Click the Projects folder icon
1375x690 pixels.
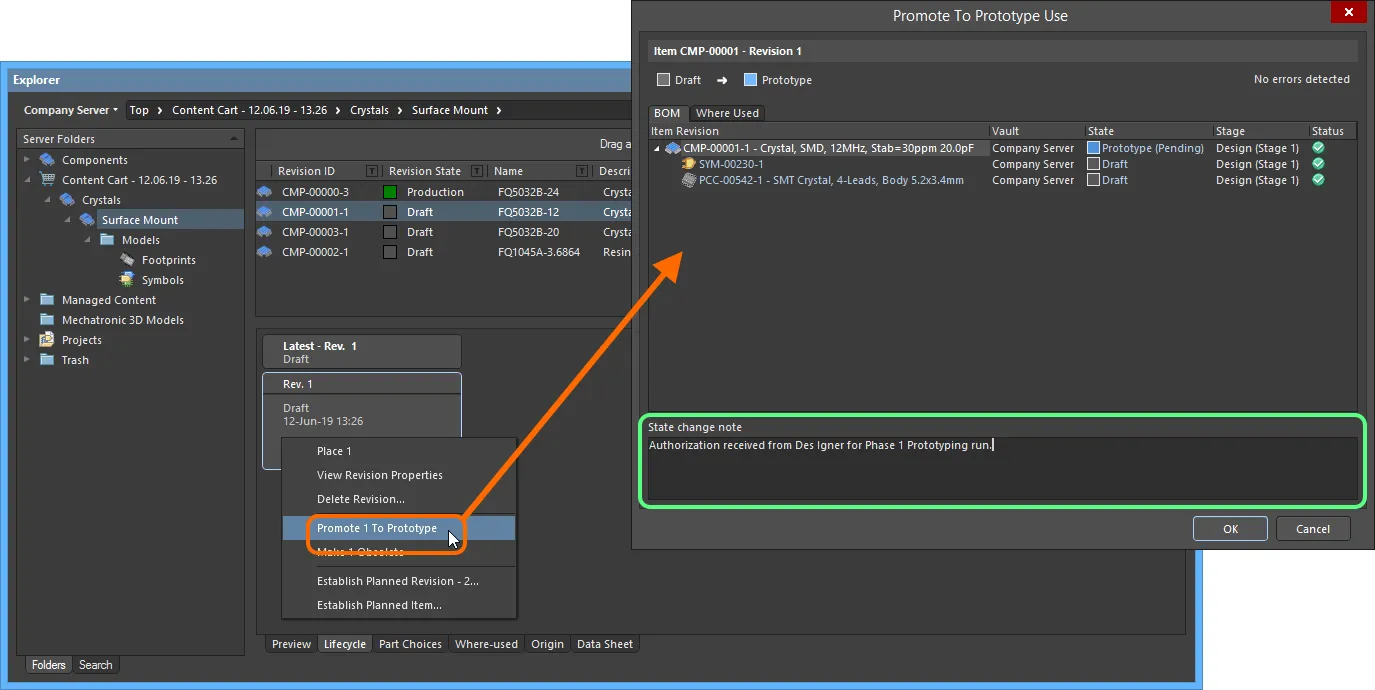click(46, 340)
